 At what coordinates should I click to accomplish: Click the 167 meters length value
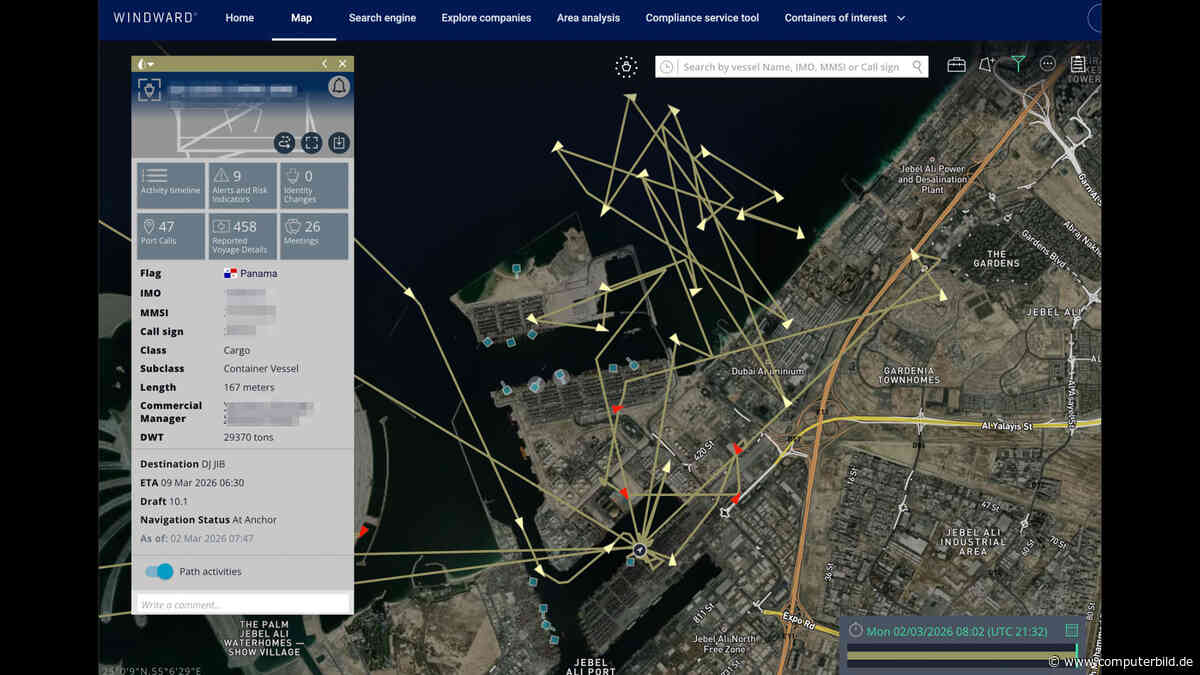coord(250,387)
